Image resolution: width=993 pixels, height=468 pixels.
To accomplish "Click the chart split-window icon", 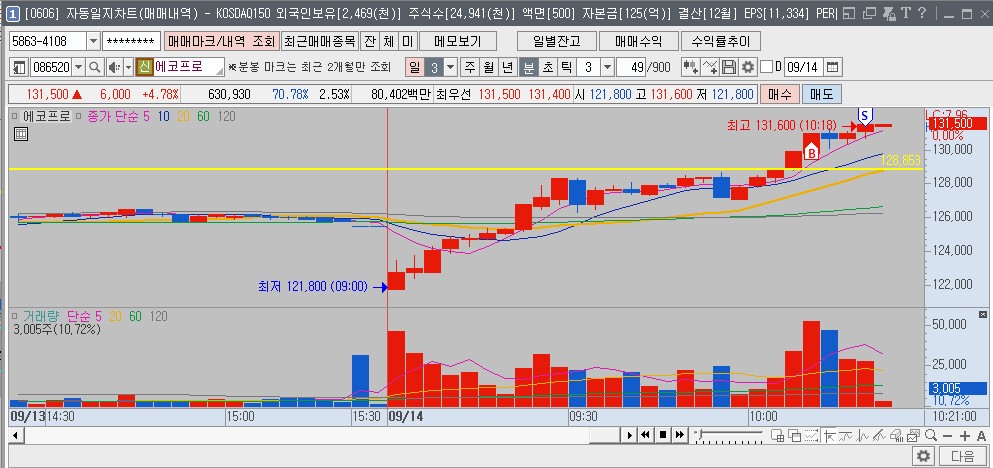I will coord(778,436).
